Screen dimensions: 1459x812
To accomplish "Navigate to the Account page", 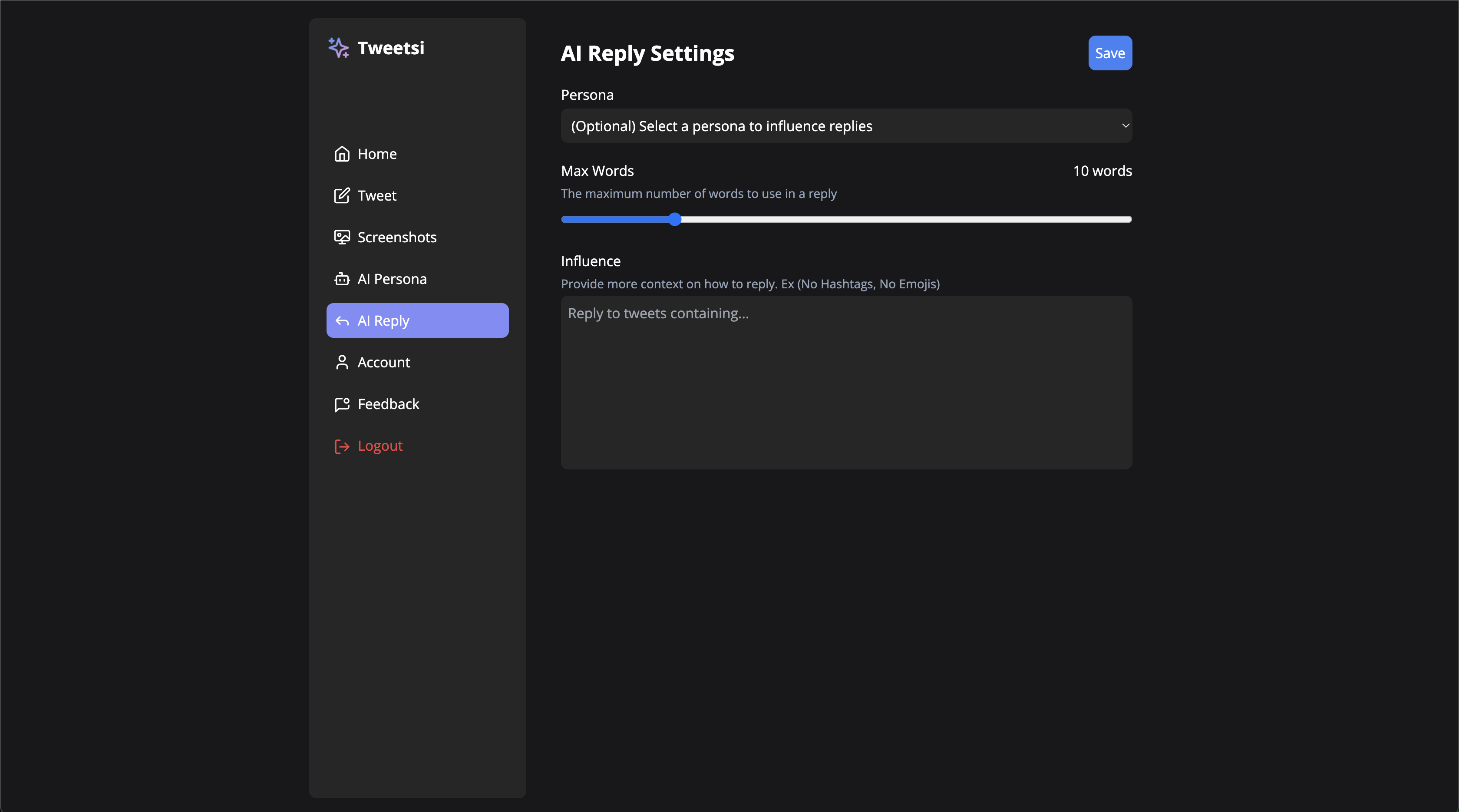I will click(383, 363).
